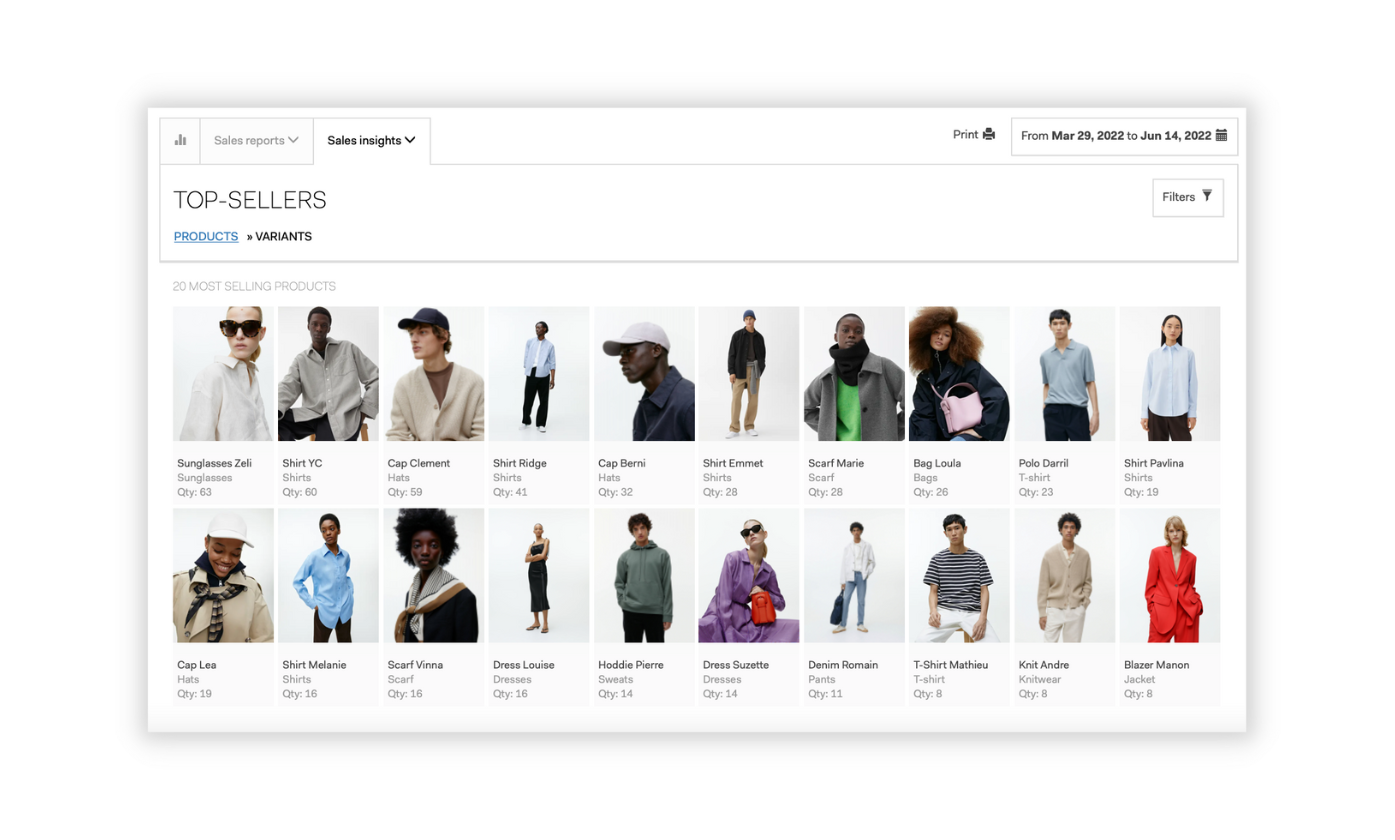The height and width of the screenshot is (840, 1395).
Task: Open the Denim Romain product image
Action: tap(854, 575)
